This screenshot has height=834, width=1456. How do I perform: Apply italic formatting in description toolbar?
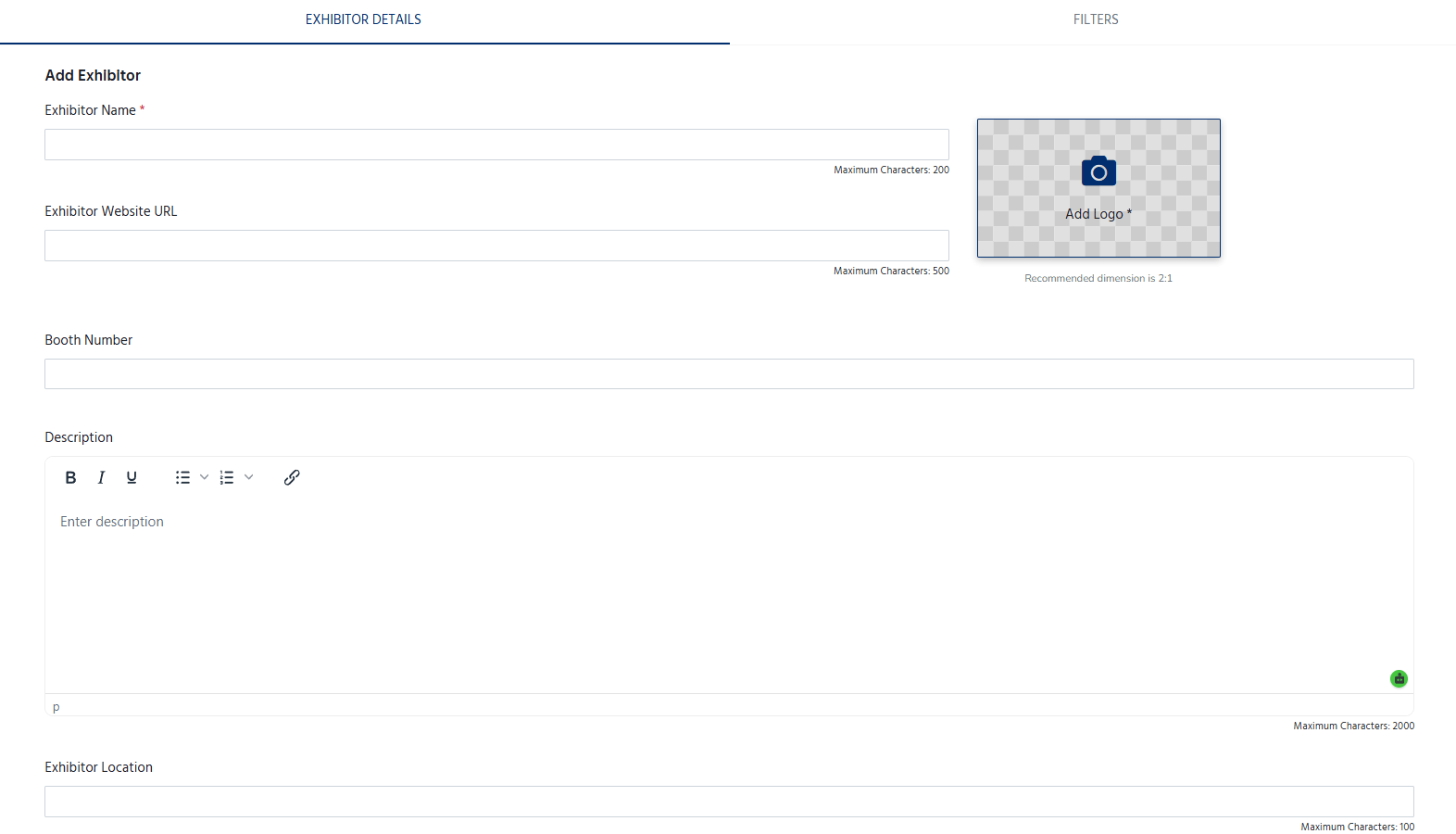(x=101, y=477)
